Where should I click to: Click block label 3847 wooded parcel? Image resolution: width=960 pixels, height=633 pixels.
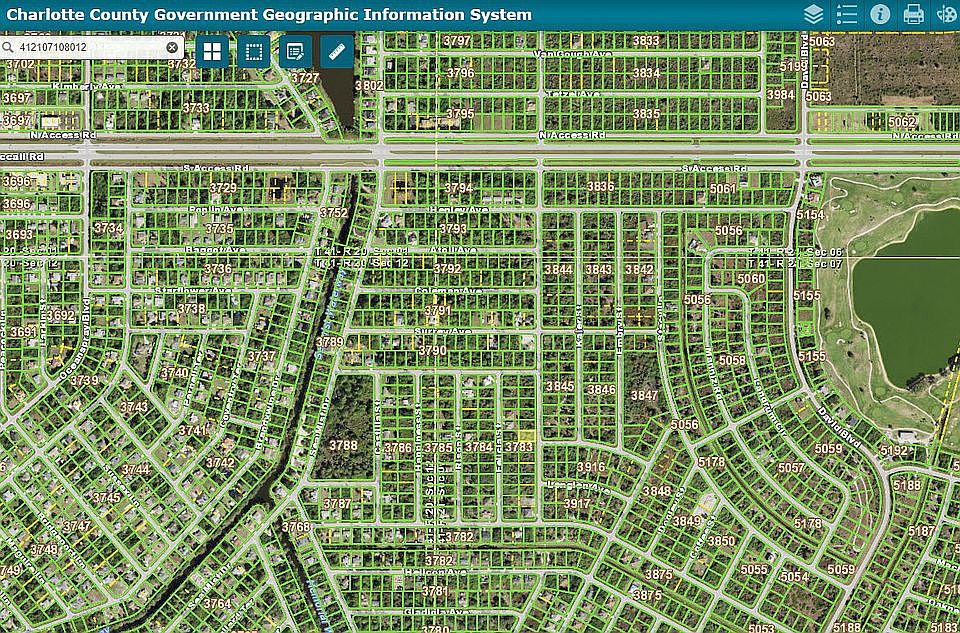pos(644,395)
